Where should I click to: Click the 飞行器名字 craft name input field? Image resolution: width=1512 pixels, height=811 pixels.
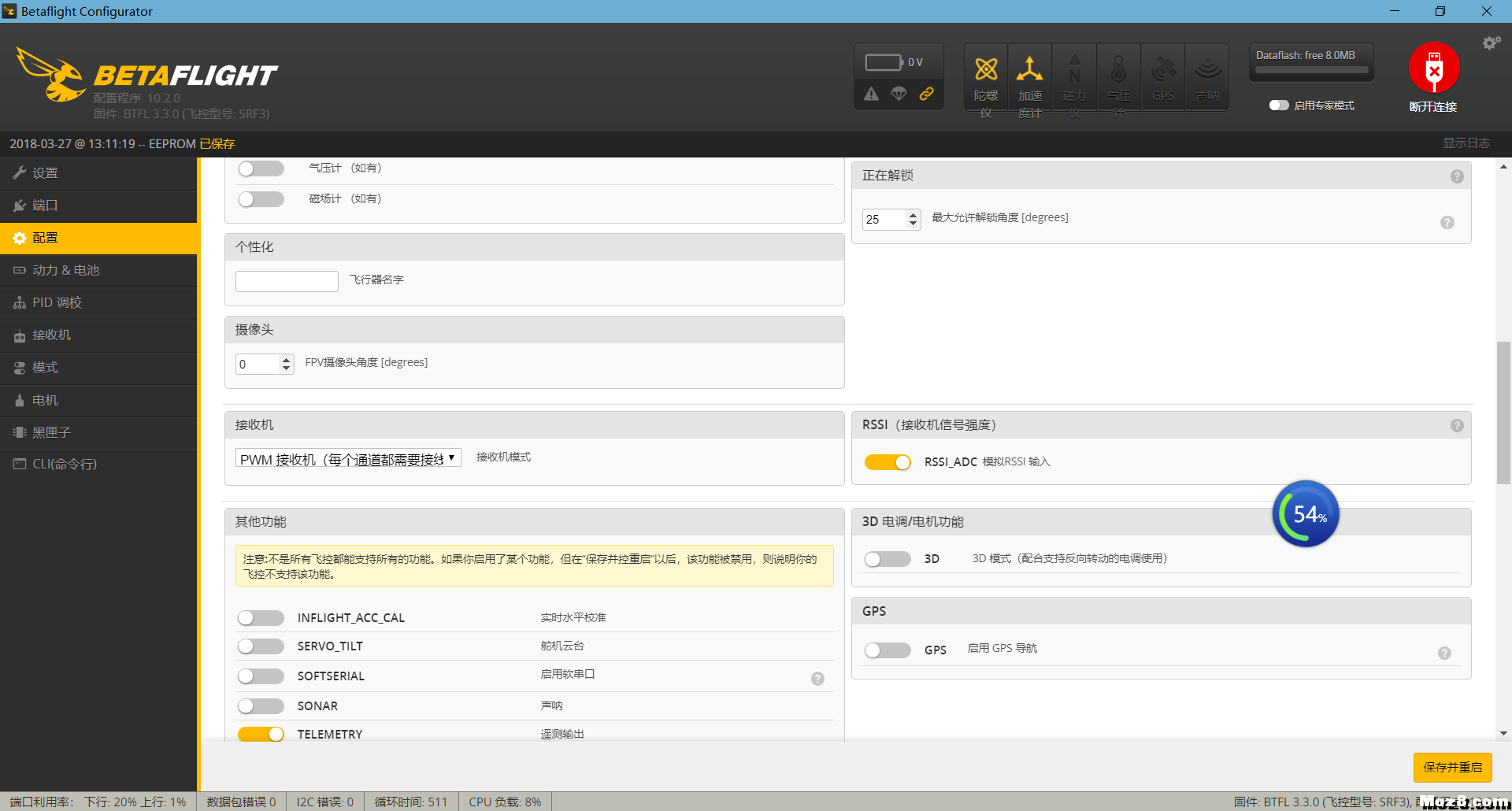click(x=287, y=281)
